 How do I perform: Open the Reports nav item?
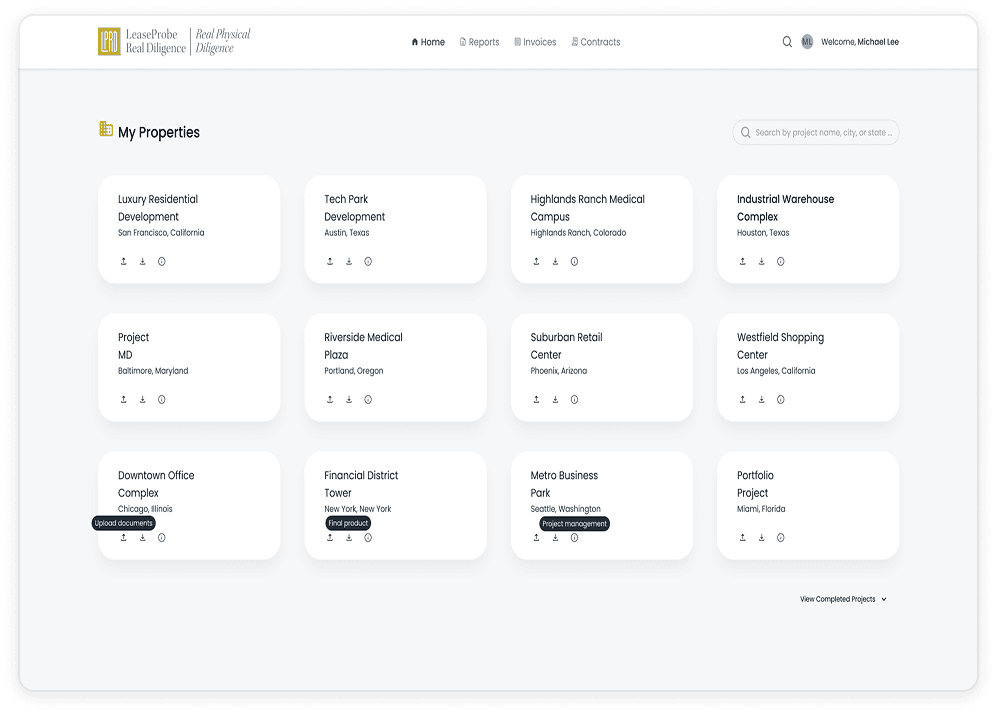coord(479,42)
